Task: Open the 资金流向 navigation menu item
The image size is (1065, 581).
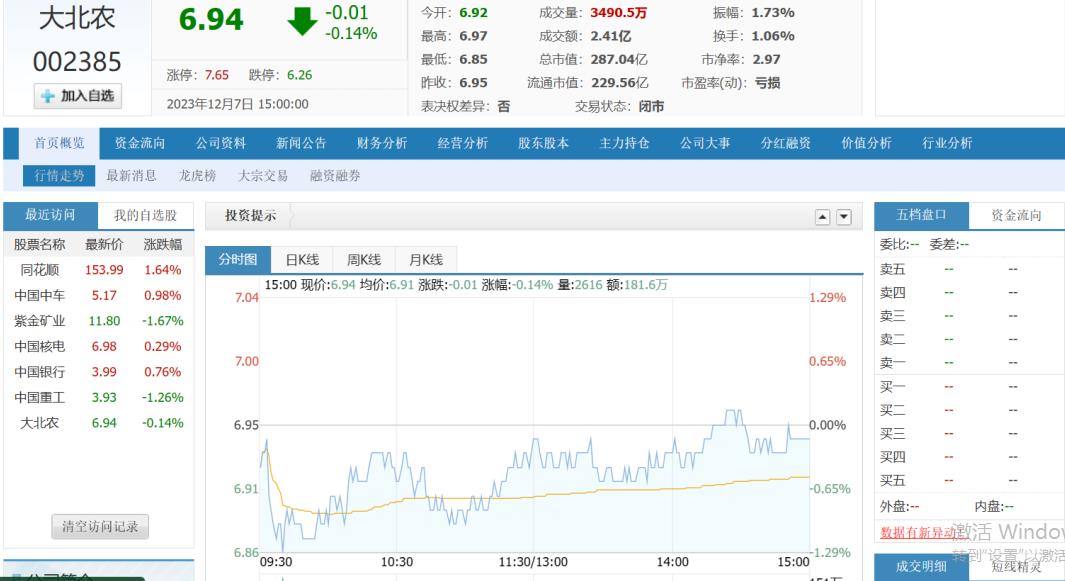Action: (140, 143)
